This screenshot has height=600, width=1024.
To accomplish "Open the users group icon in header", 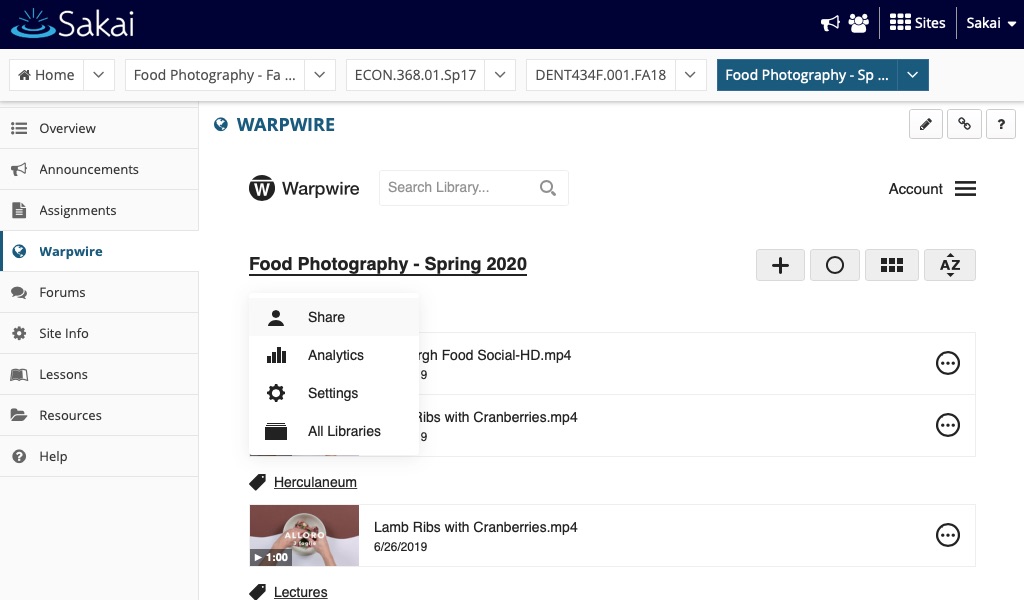I will pyautogui.click(x=859, y=24).
